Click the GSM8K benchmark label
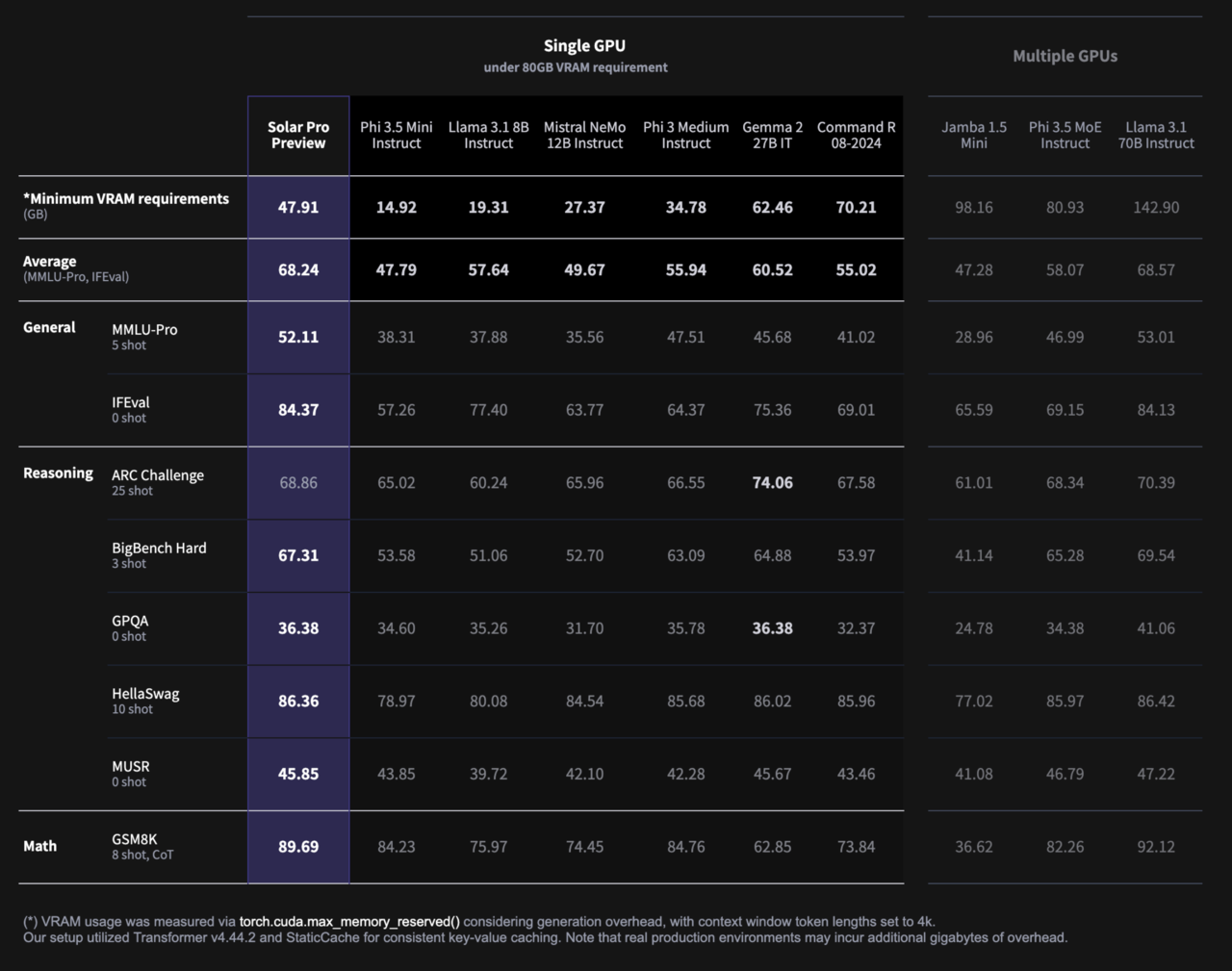Image resolution: width=1232 pixels, height=971 pixels. [135, 839]
